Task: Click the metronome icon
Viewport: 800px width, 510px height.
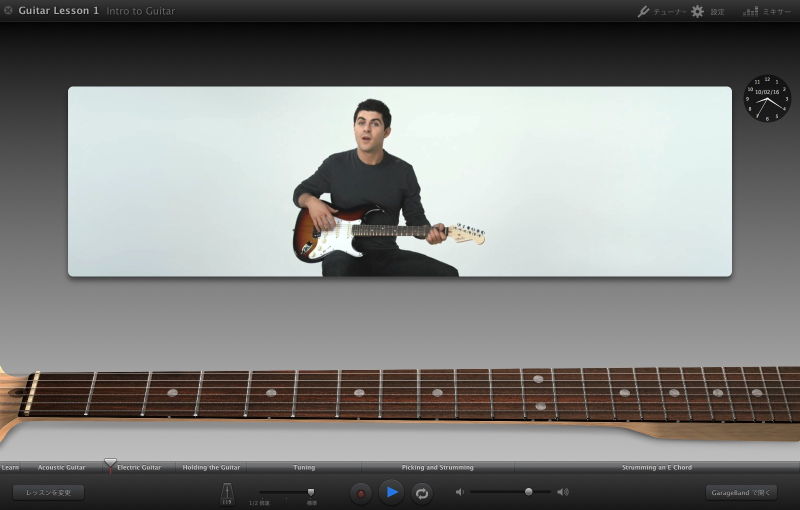Action: click(x=227, y=492)
